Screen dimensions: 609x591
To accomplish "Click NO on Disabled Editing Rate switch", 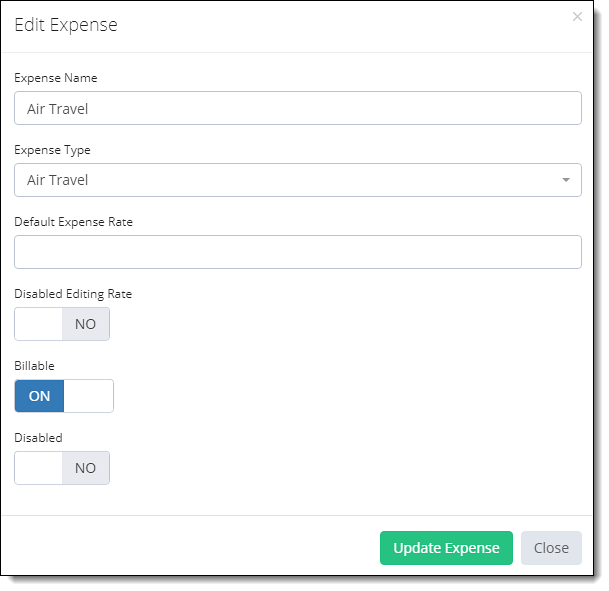I will 86,324.
